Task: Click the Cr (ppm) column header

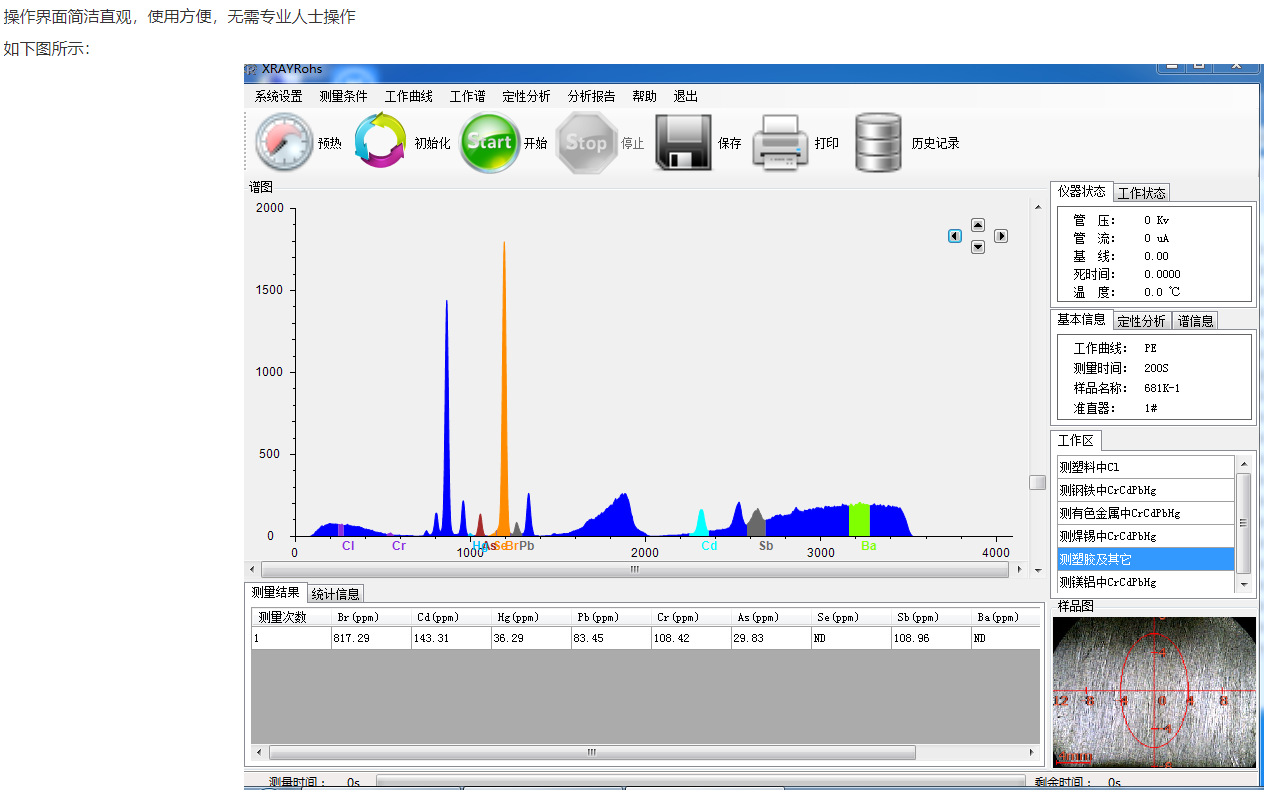Action: (691, 617)
